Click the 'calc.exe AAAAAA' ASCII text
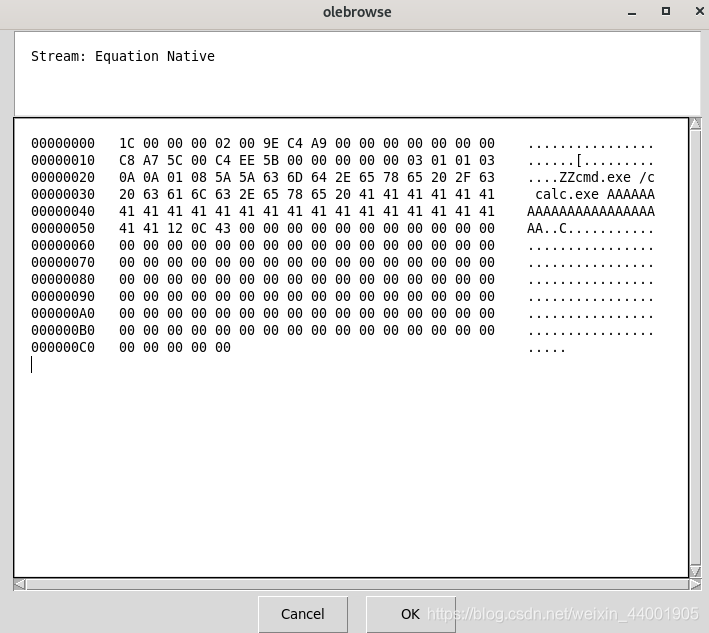 click(595, 194)
